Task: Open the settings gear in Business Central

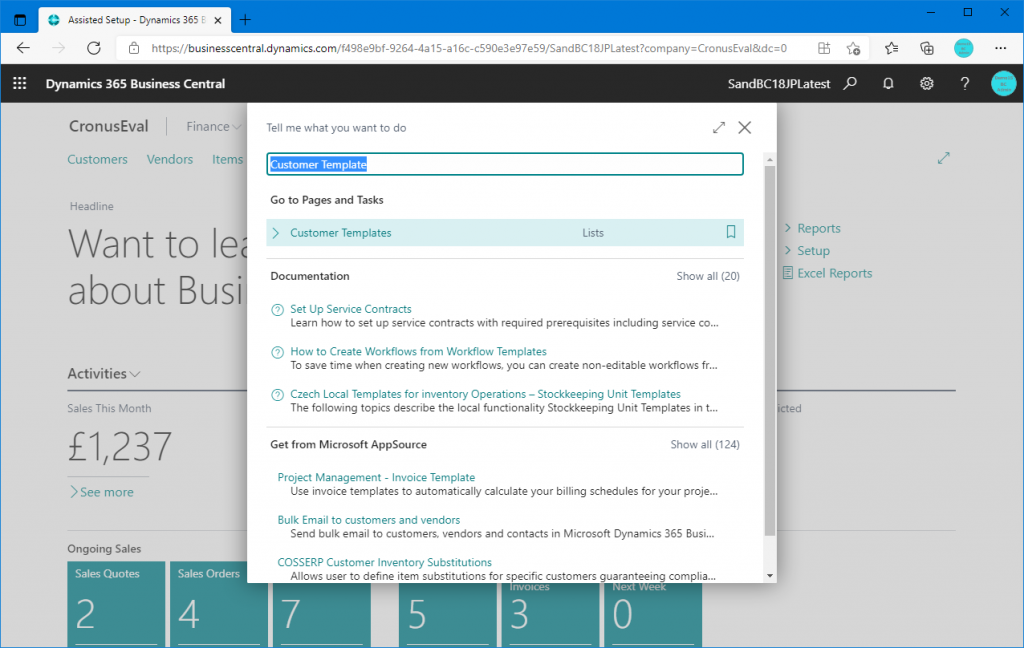Action: [x=926, y=84]
